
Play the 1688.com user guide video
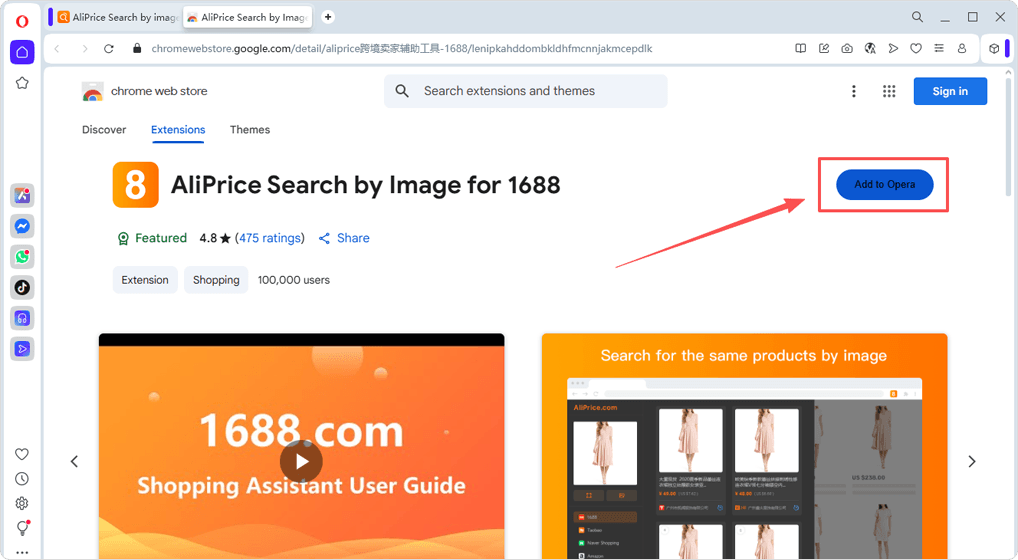(x=301, y=461)
